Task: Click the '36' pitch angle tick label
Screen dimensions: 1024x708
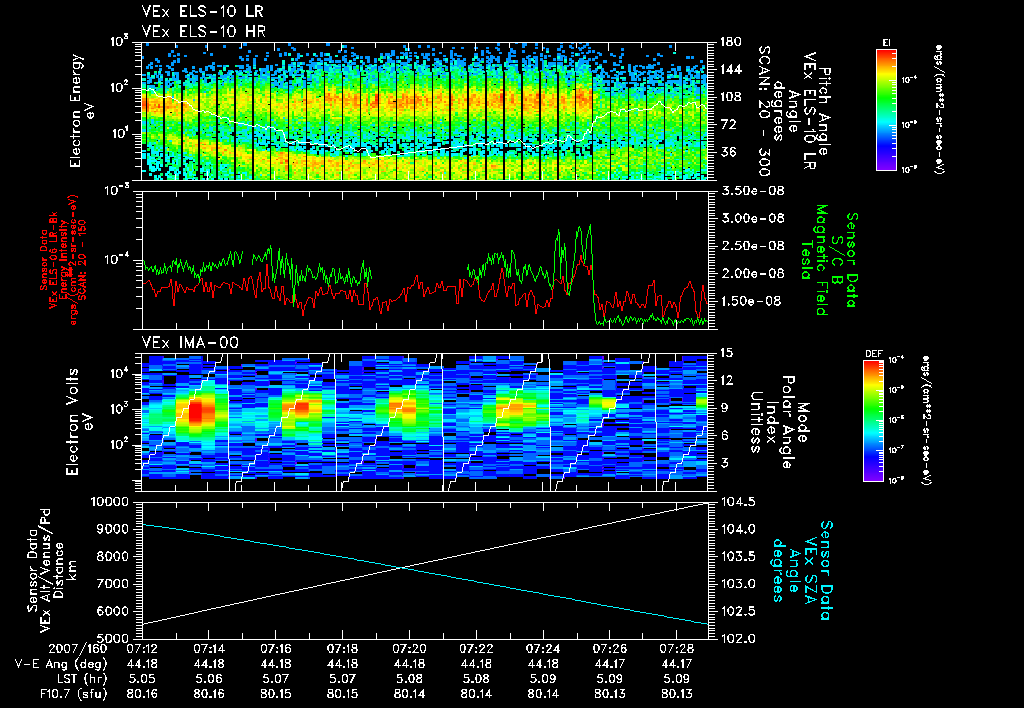Action: click(x=727, y=152)
